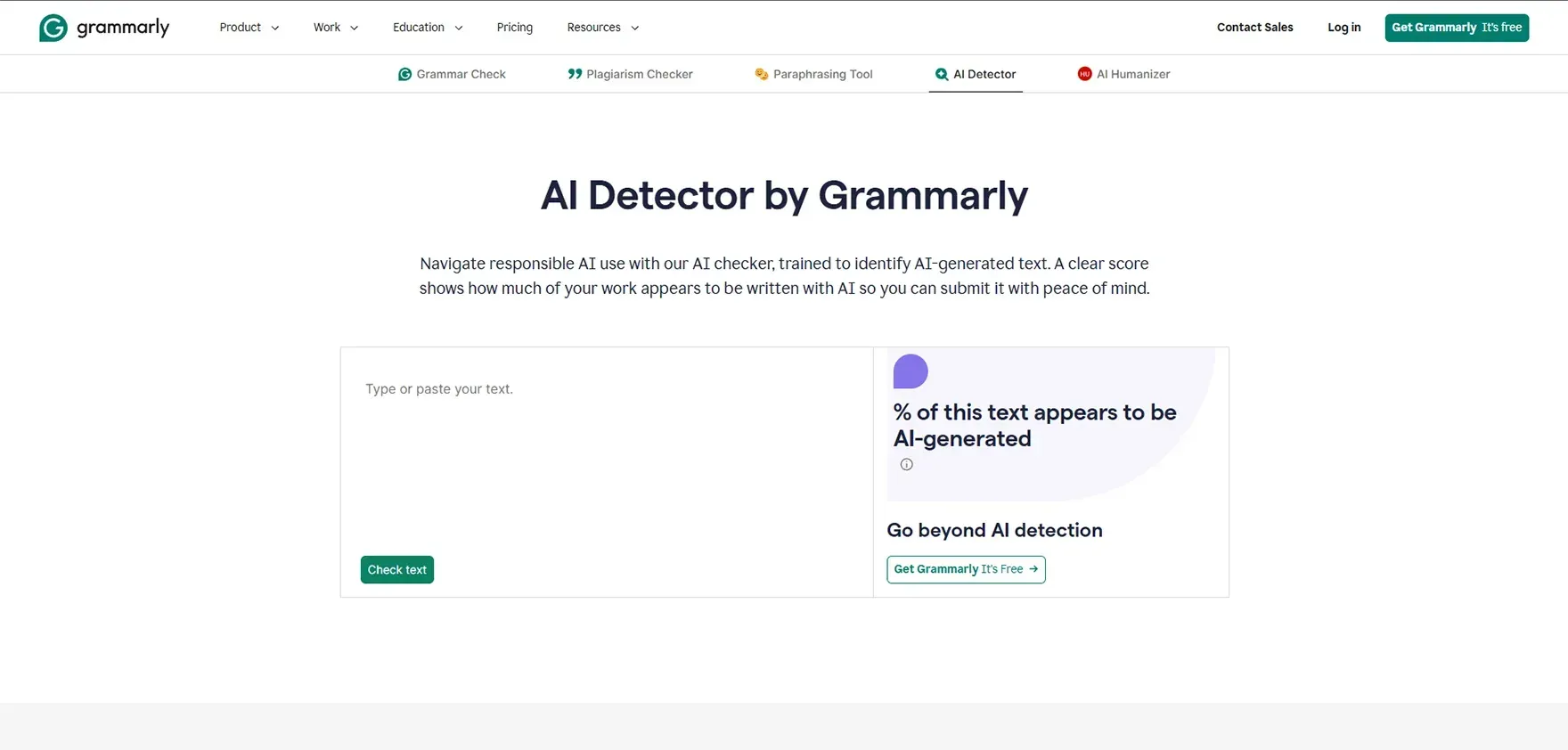Click the AI Detector magnifier icon
The image size is (1568, 750).
click(x=942, y=74)
